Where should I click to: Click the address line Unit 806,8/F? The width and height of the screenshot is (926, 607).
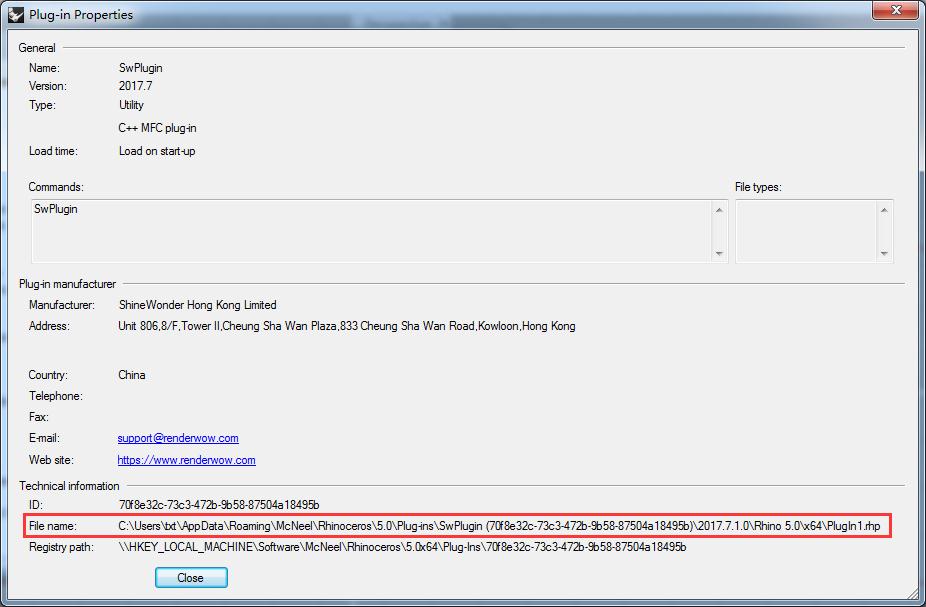347,326
